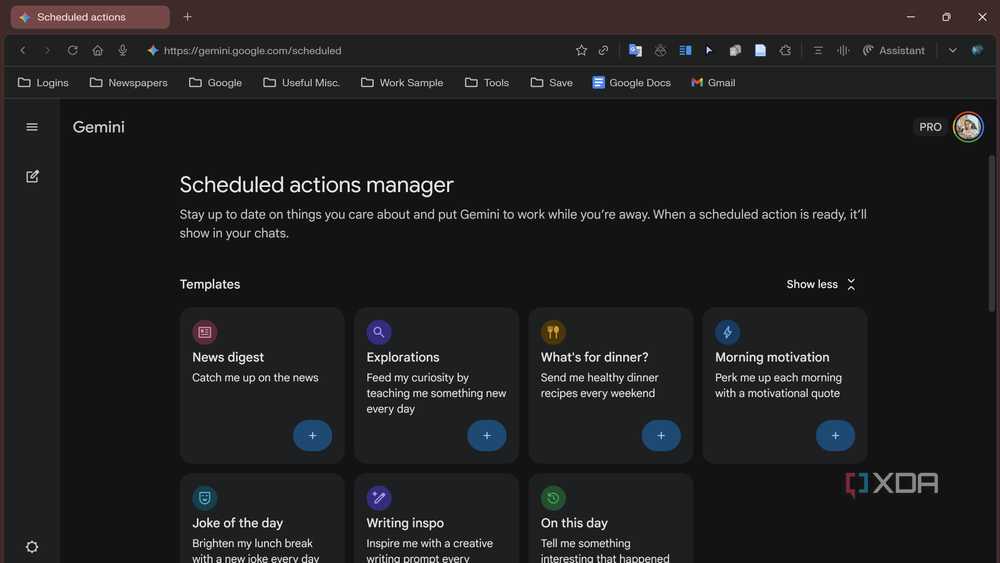Viewport: 1000px width, 563px height.
Task: Click the PRO badge
Action: pos(930,127)
